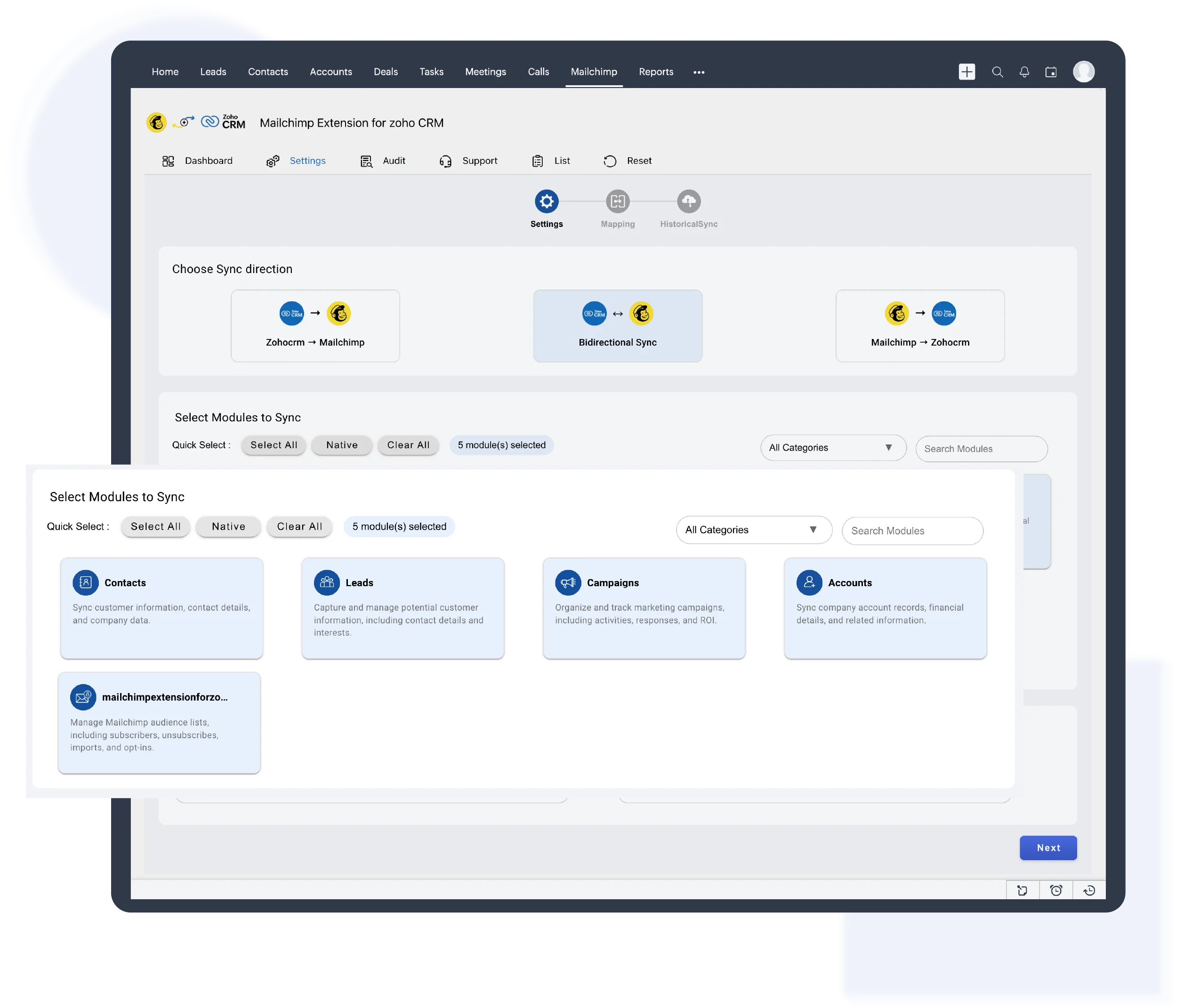The image size is (1192, 1008).
Task: Open the HistoricalSync cloud icon
Action: coord(689,201)
